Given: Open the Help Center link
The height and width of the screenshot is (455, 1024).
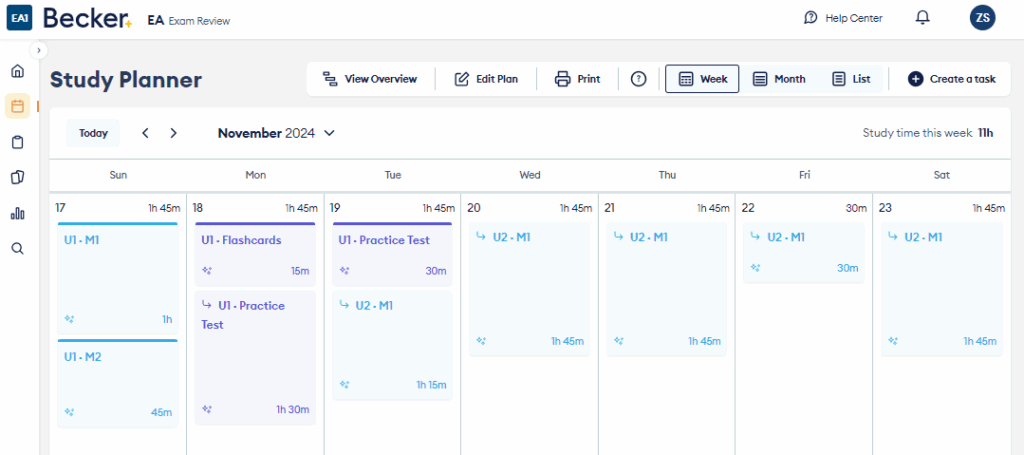Looking at the screenshot, I should click(x=843, y=18).
